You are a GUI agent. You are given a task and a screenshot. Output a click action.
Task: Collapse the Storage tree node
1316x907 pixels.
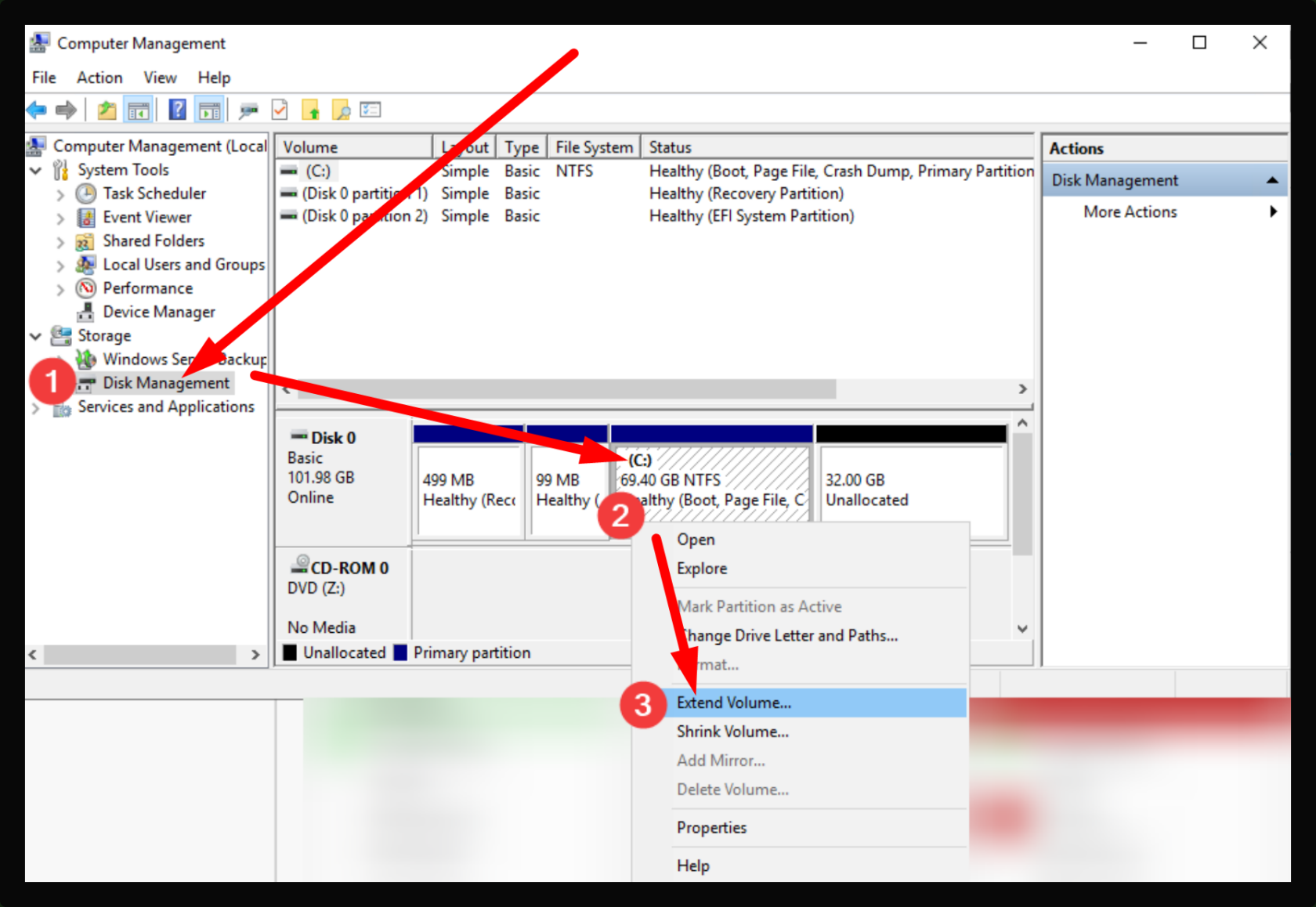point(36,336)
